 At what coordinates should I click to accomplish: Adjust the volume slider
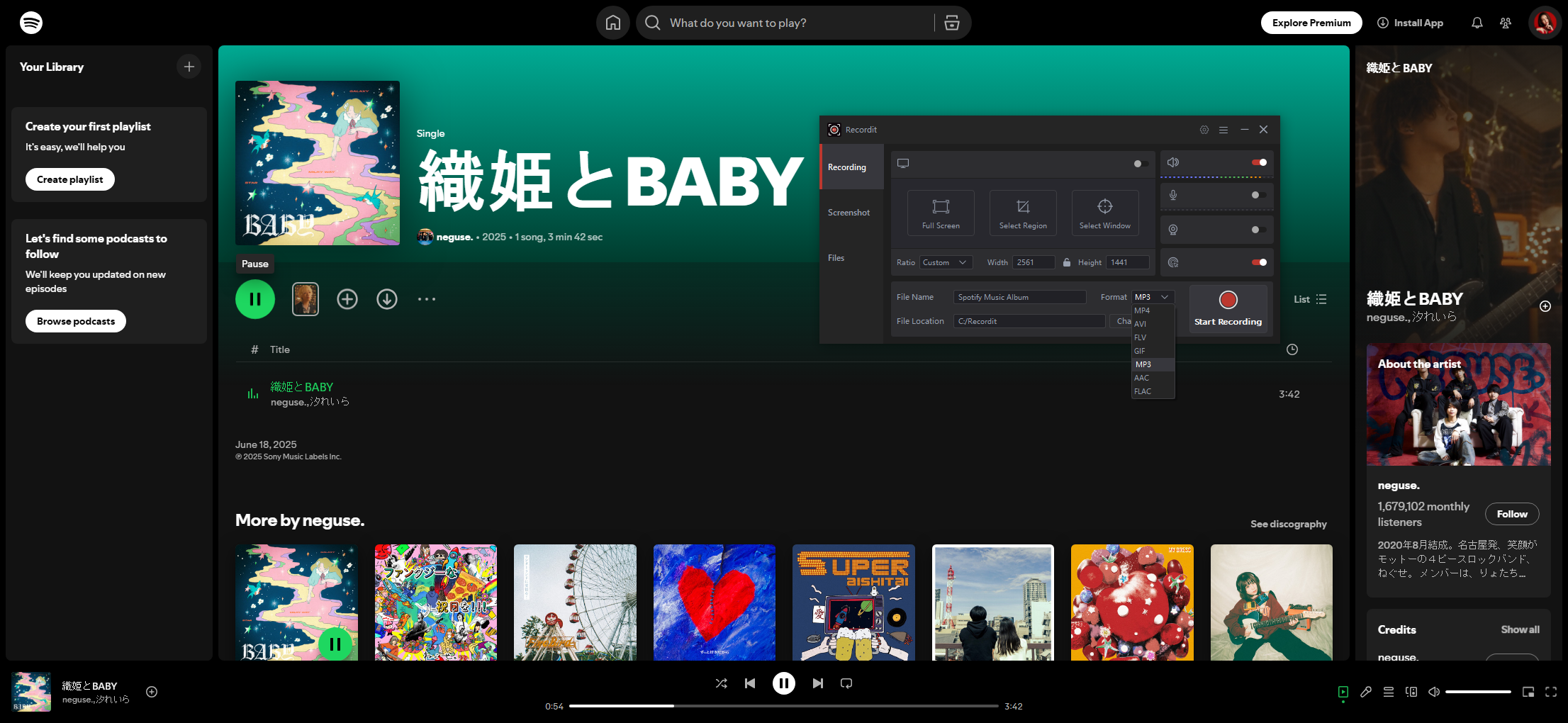[x=1478, y=692]
